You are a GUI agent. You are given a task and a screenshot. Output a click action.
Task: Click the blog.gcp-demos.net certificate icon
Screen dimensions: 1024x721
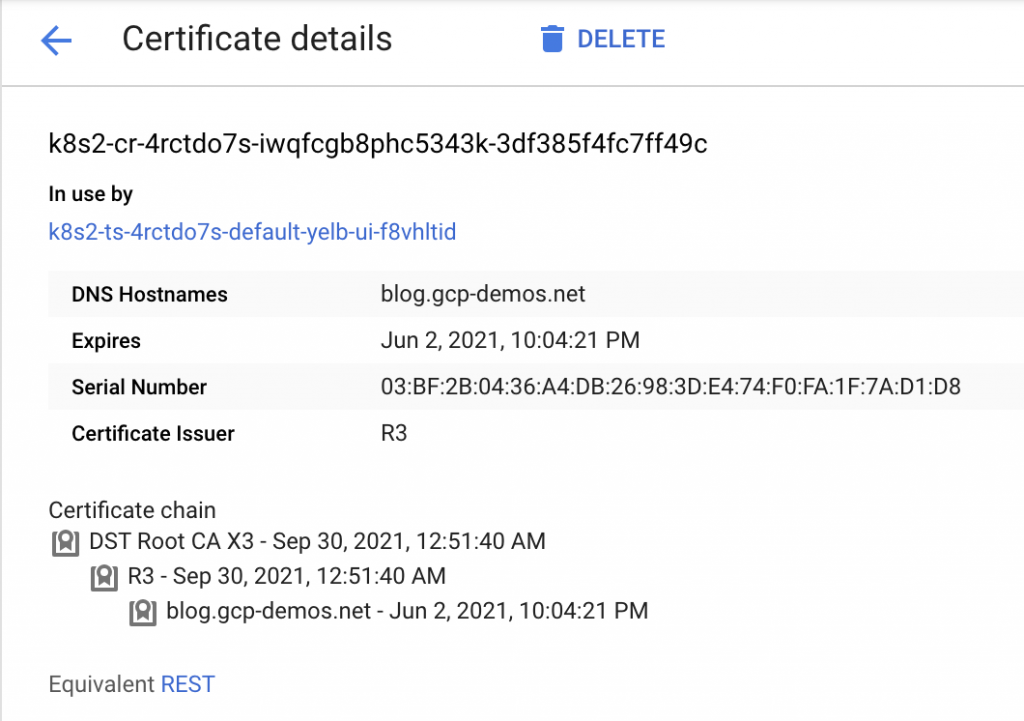143,611
